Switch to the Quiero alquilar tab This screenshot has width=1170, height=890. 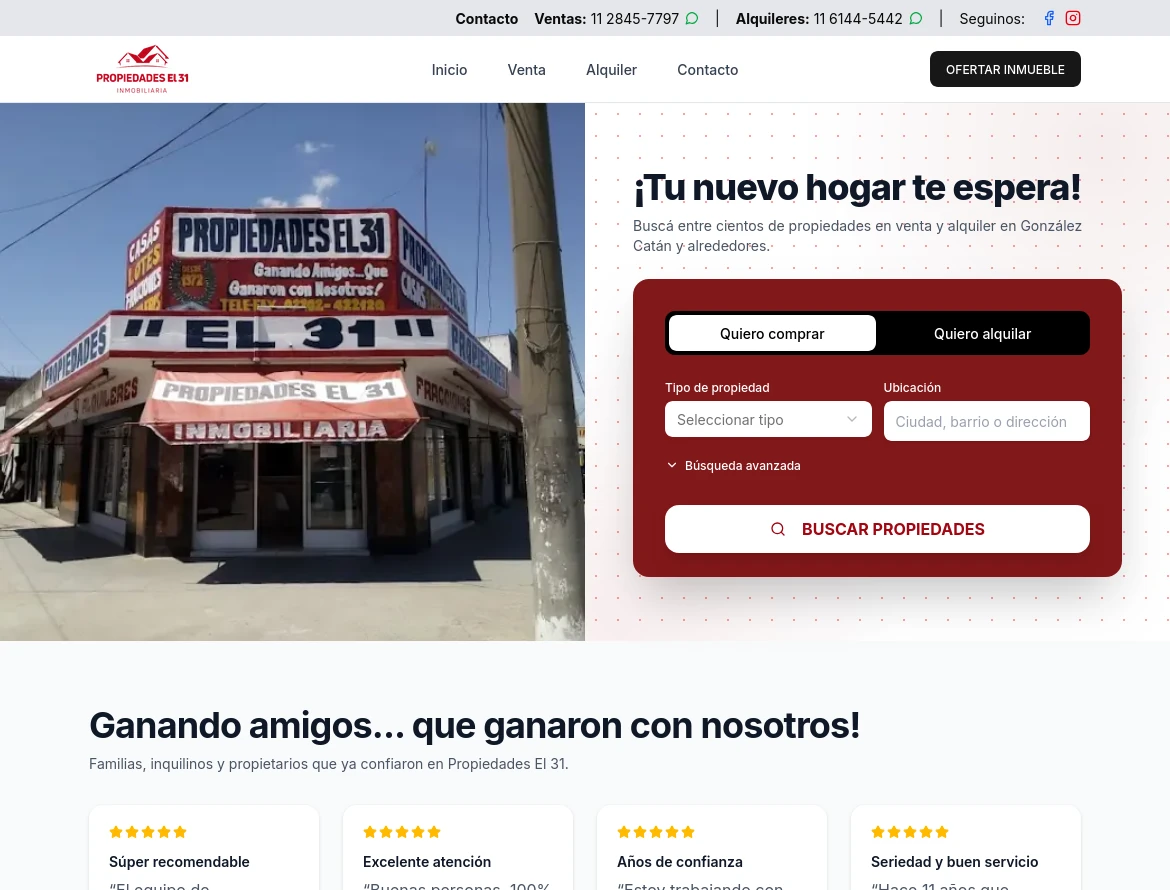coord(982,333)
